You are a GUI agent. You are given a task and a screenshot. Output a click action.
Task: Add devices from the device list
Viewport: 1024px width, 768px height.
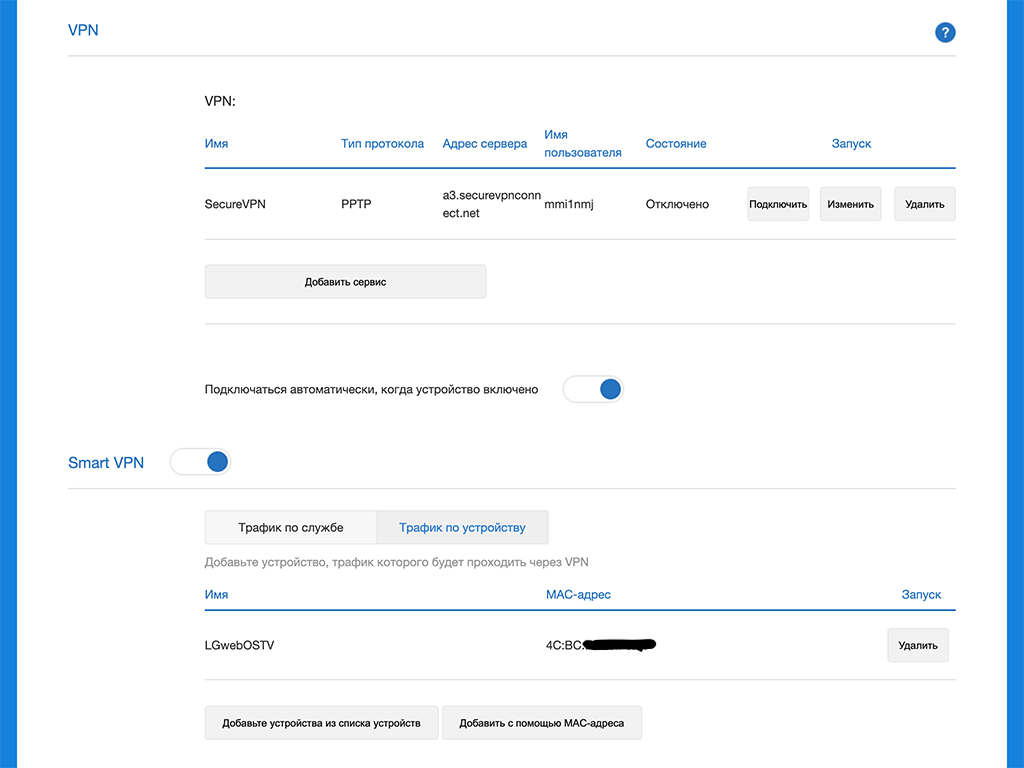[x=321, y=723]
